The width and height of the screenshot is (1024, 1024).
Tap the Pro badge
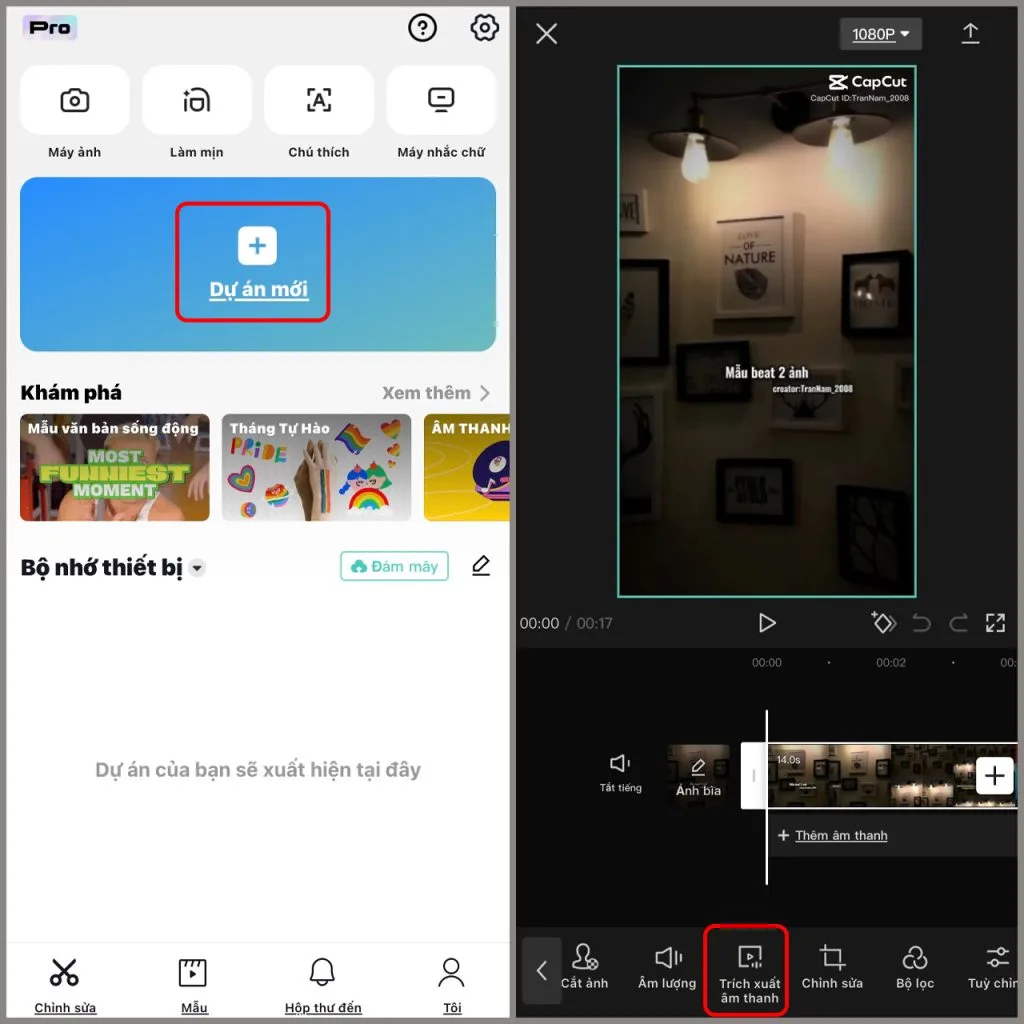50,27
